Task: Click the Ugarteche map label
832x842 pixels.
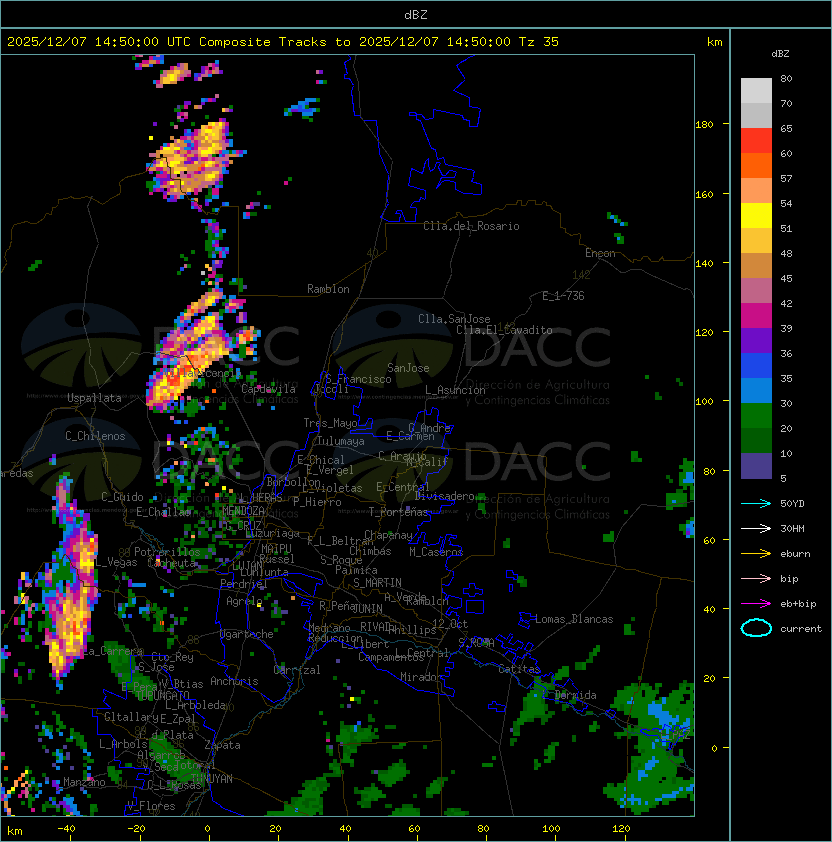Action: click(x=247, y=634)
